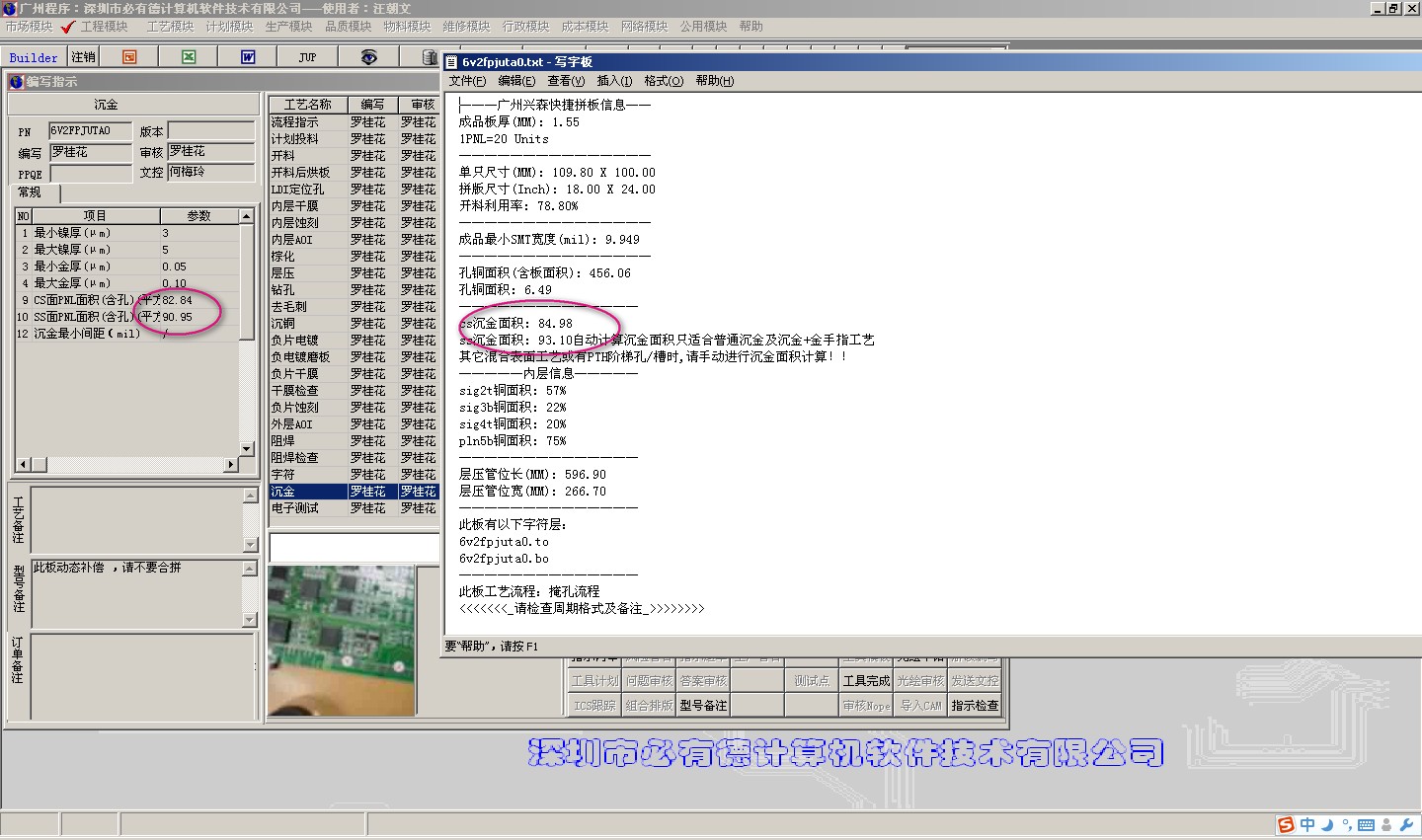Select the 电子测试 row in the process list
Image resolution: width=1422 pixels, height=840 pixels.
point(354,508)
